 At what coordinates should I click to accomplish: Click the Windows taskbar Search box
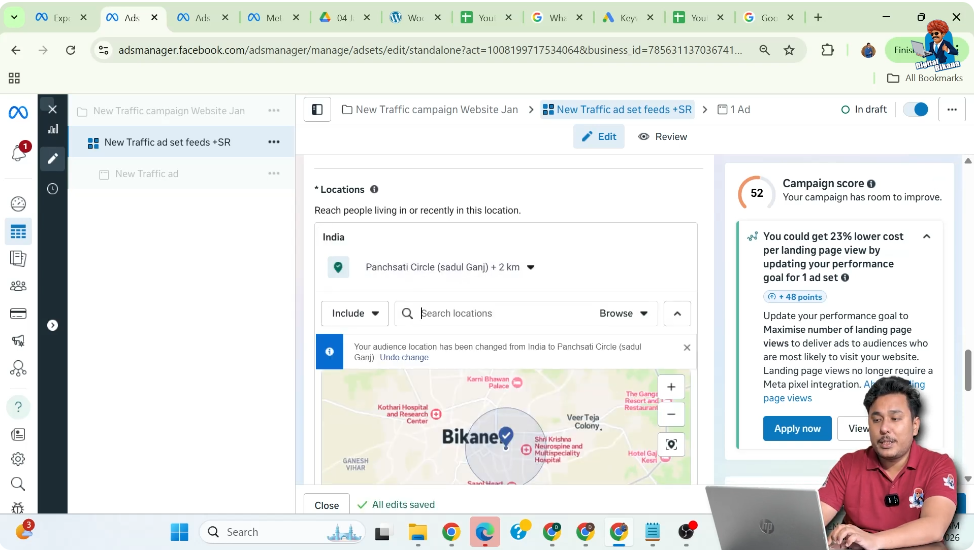click(x=284, y=532)
